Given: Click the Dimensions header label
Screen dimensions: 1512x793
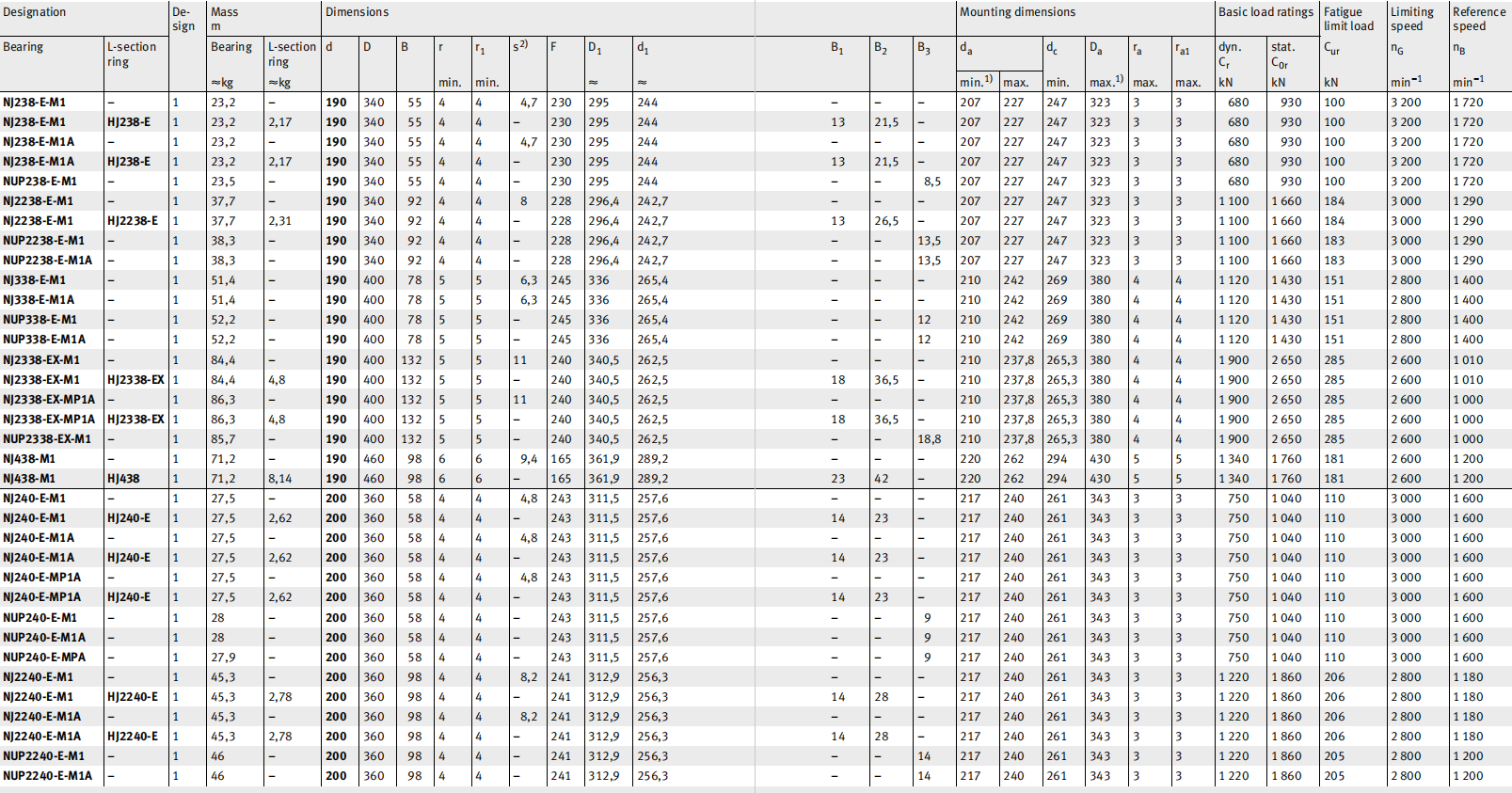Looking at the screenshot, I should (x=357, y=12).
